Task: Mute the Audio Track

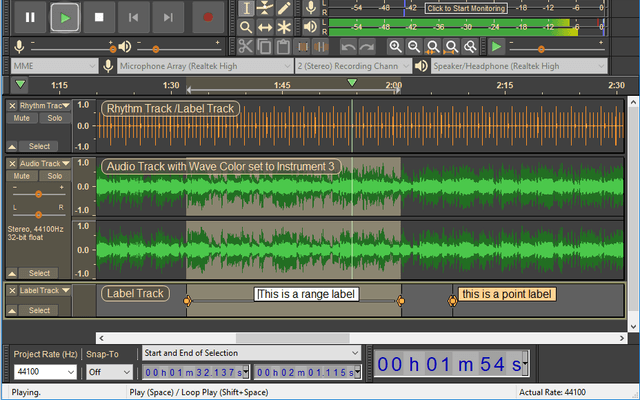Action: [x=22, y=176]
